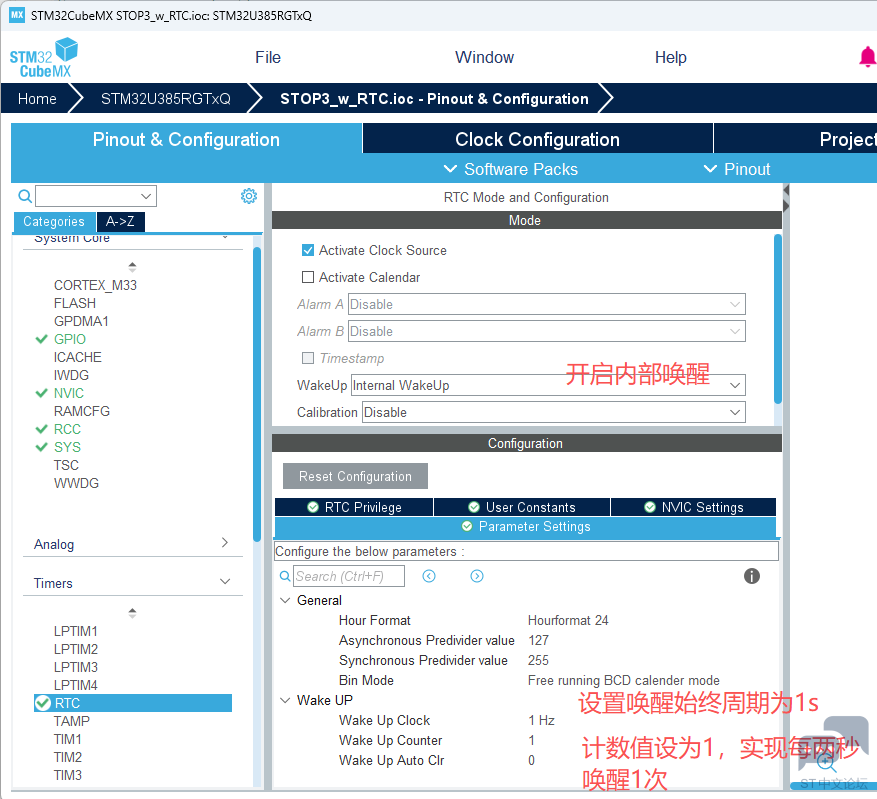The height and width of the screenshot is (799, 877).
Task: Open the RTC Privilege tab
Action: click(x=354, y=507)
